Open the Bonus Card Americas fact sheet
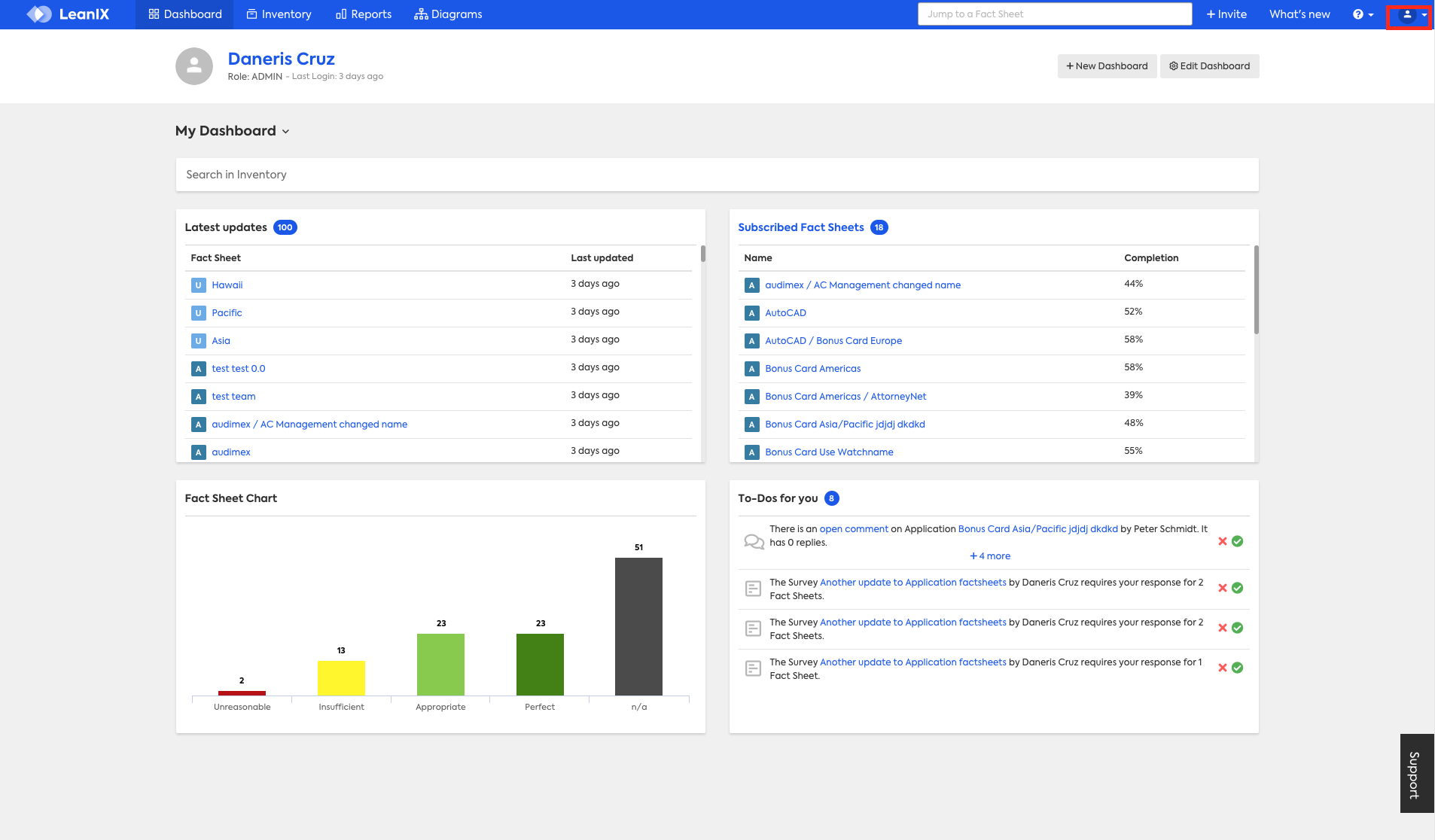 (x=813, y=369)
